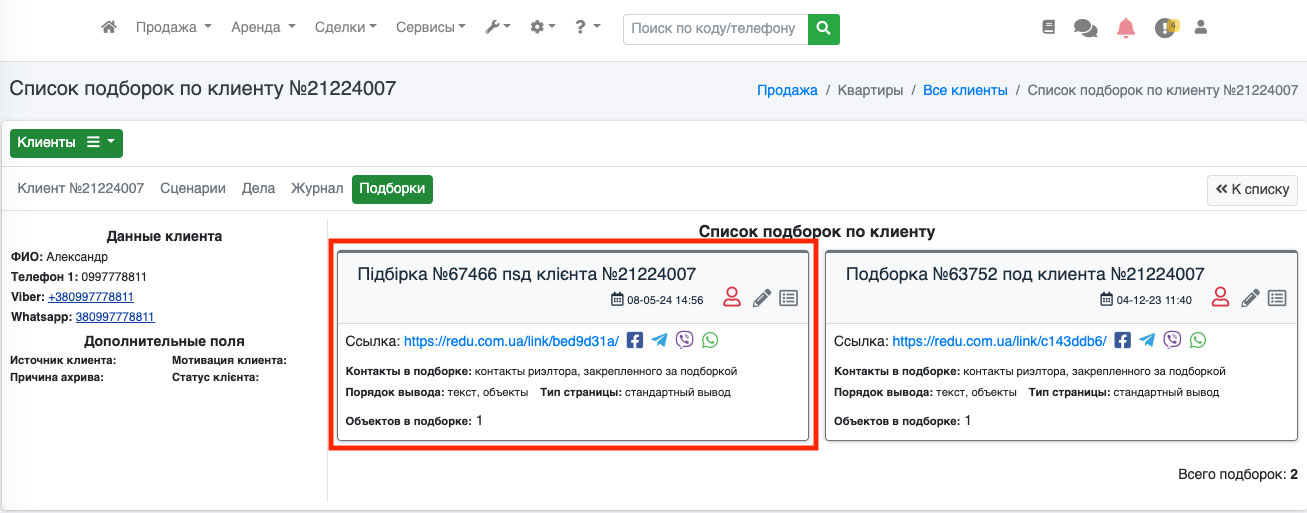Open the wrench tools dropdown
Viewport: 1307px width, 513px height.
click(x=497, y=28)
